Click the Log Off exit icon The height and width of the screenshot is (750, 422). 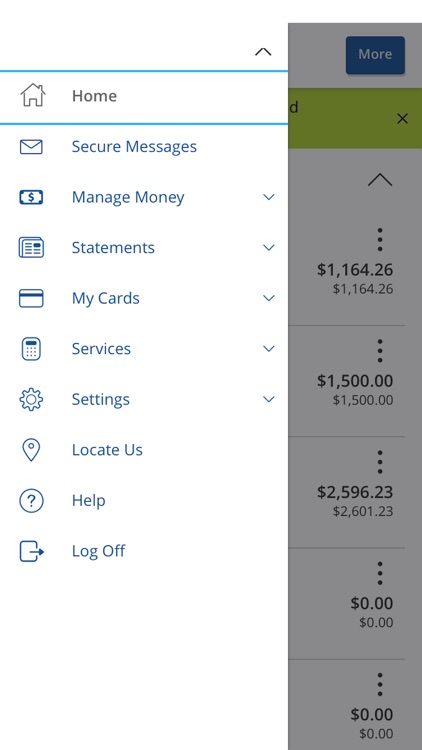[x=32, y=551]
